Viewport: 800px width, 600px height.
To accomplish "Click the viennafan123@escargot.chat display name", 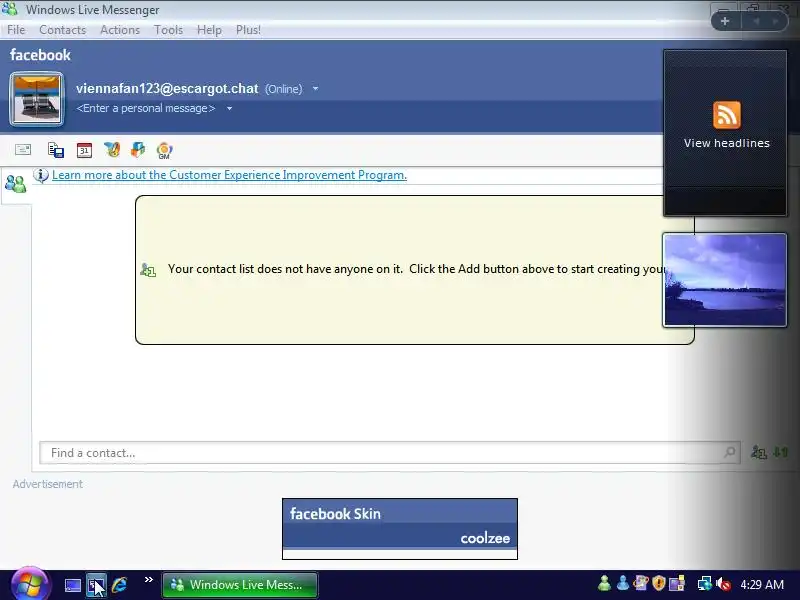I will click(167, 88).
